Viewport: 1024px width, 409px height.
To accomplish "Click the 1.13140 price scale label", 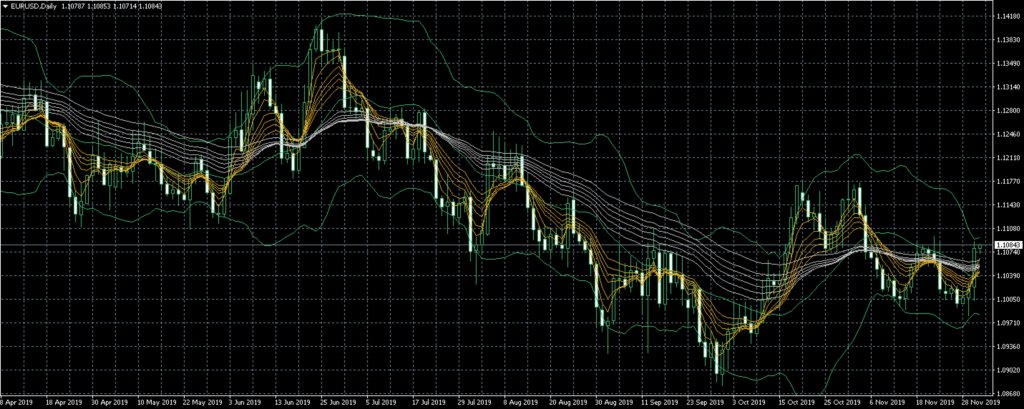I will (1009, 88).
